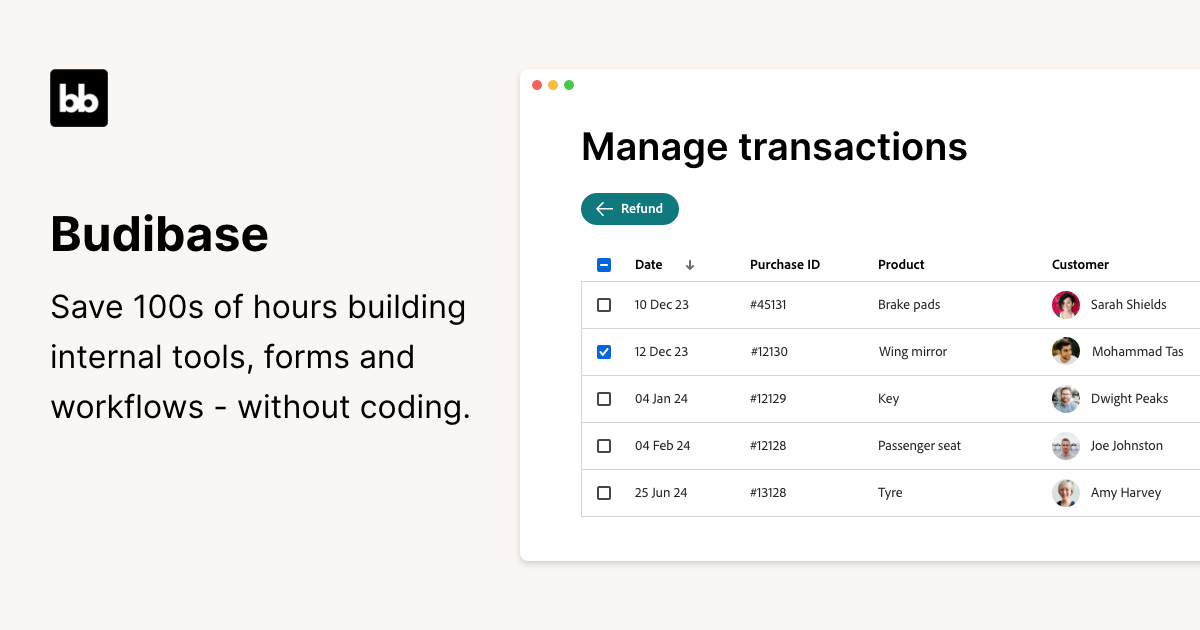Click Mohammad Tas' avatar picture

point(1066,351)
